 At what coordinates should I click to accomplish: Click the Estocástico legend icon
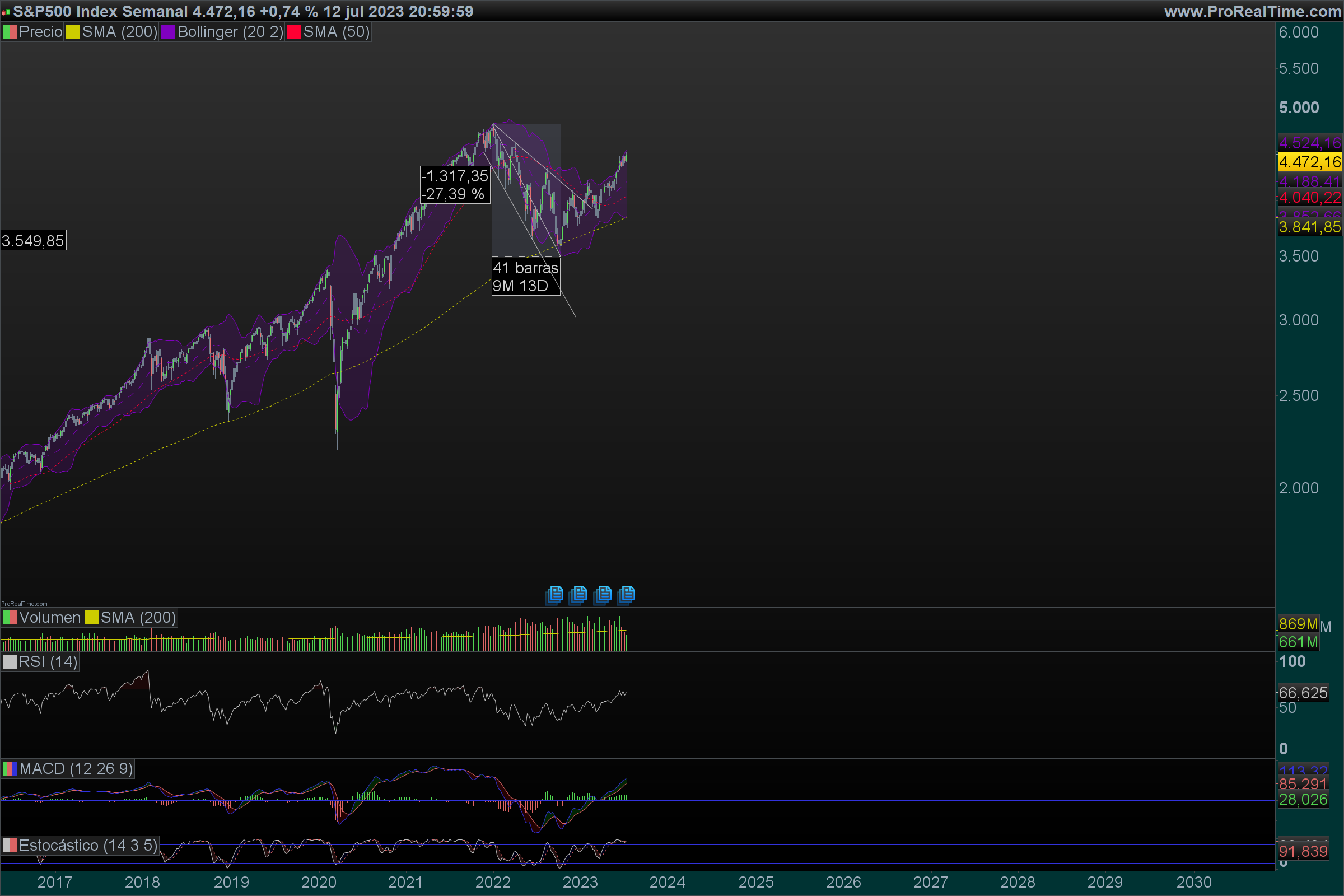click(x=10, y=845)
